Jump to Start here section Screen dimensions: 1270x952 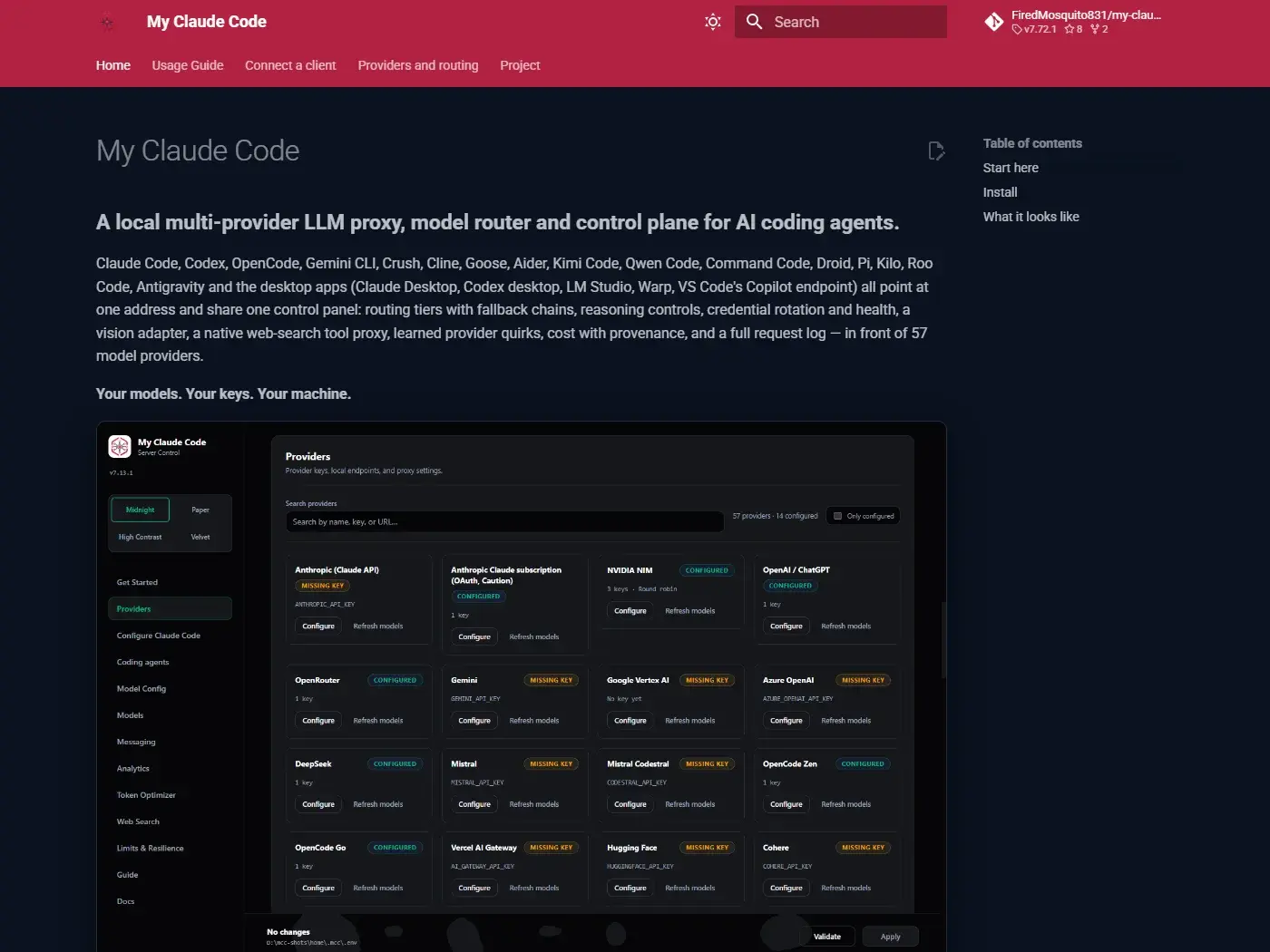pyautogui.click(x=1011, y=168)
